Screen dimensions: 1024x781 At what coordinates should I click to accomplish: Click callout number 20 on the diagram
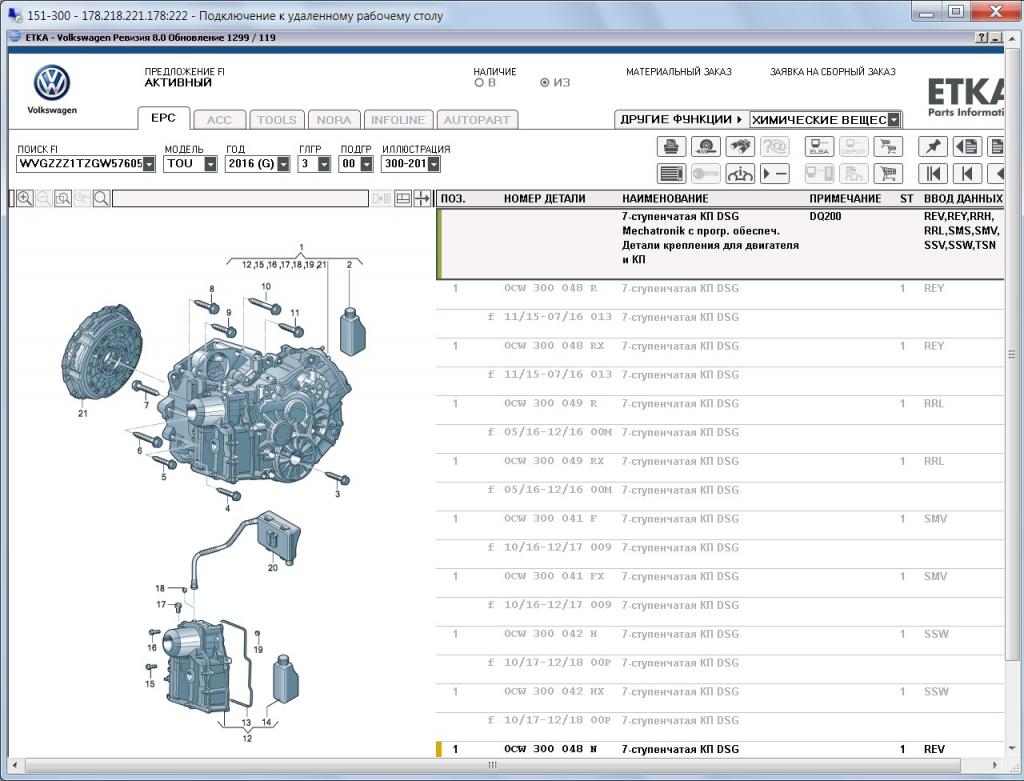point(273,567)
